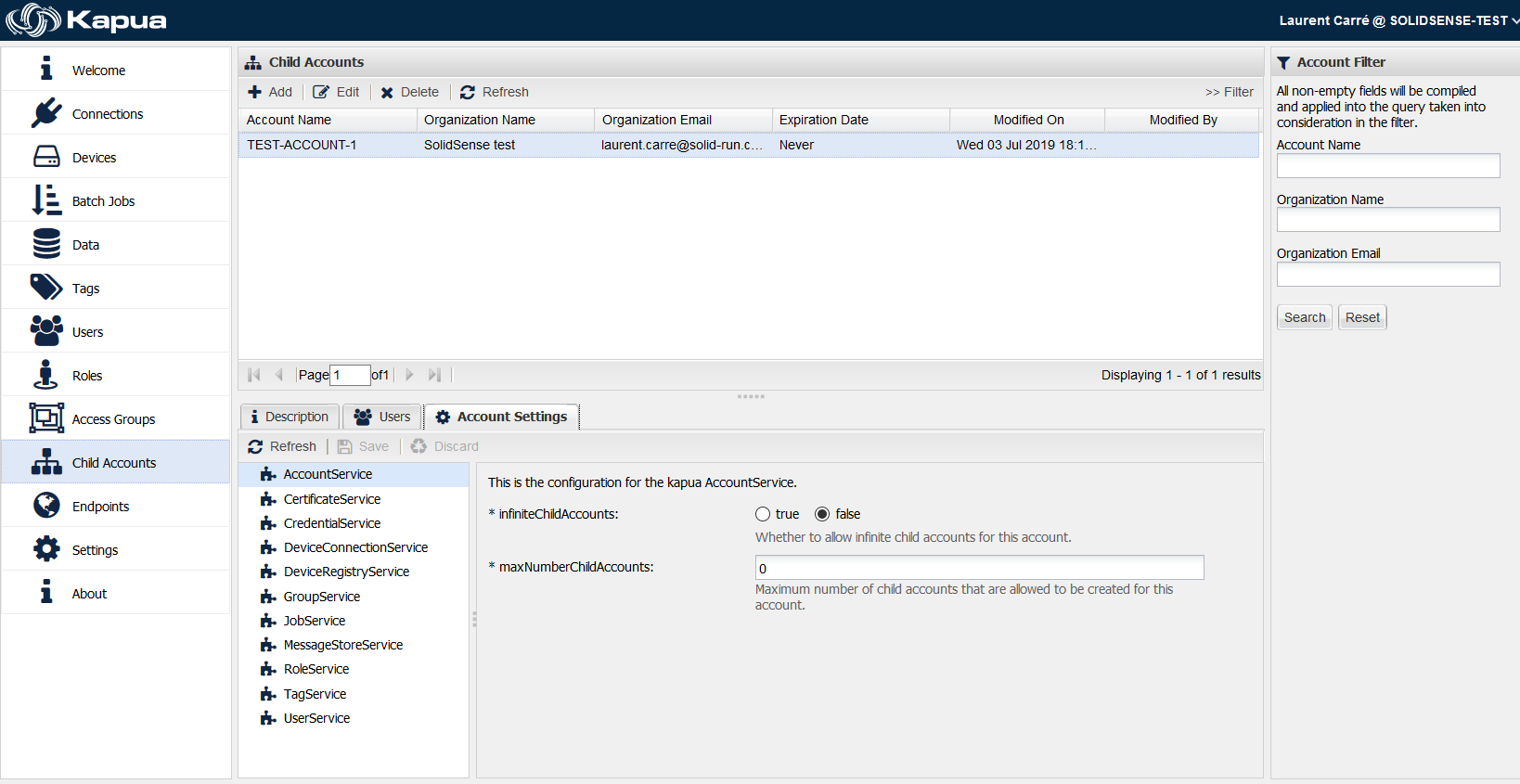Sort by Expiration Date column header
The height and width of the screenshot is (784, 1520).
[x=860, y=120]
